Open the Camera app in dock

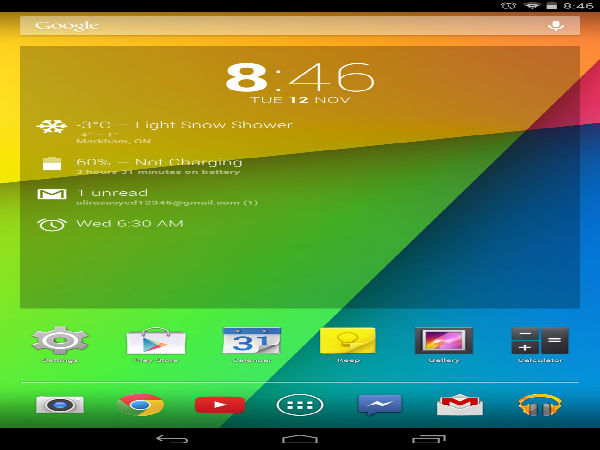[60, 405]
